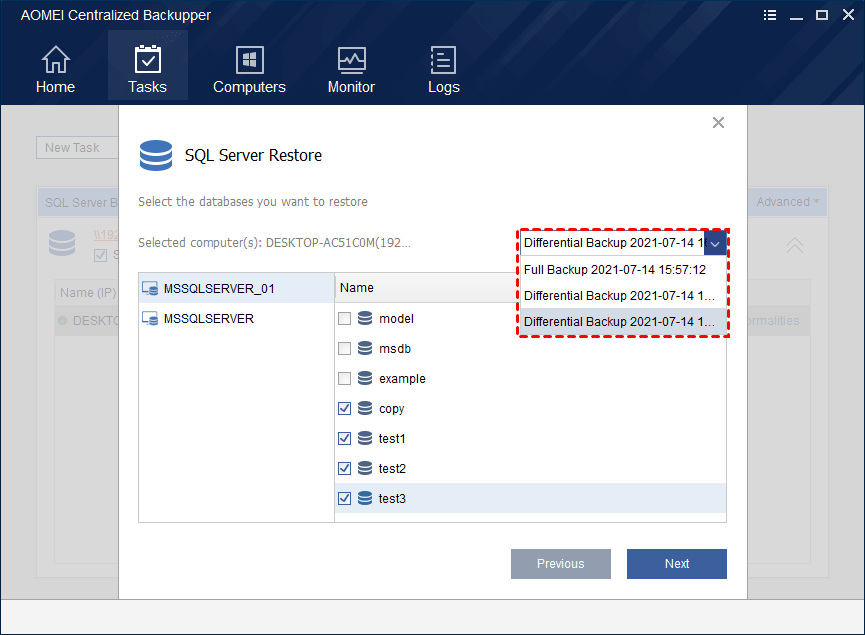The image size is (865, 635).
Task: Open the Home tab icon
Action: click(56, 59)
